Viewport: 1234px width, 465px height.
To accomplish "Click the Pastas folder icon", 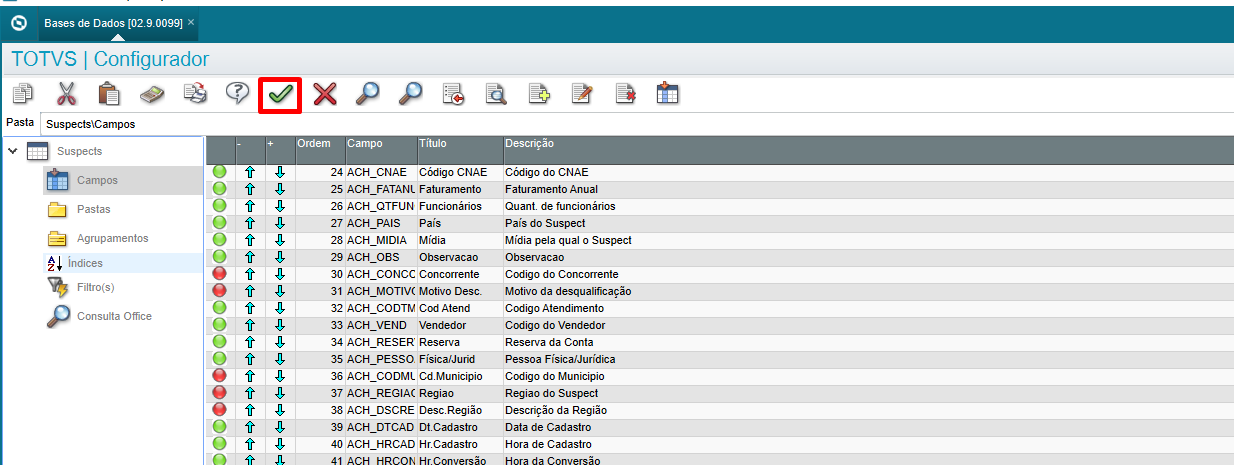I will pyautogui.click(x=58, y=210).
